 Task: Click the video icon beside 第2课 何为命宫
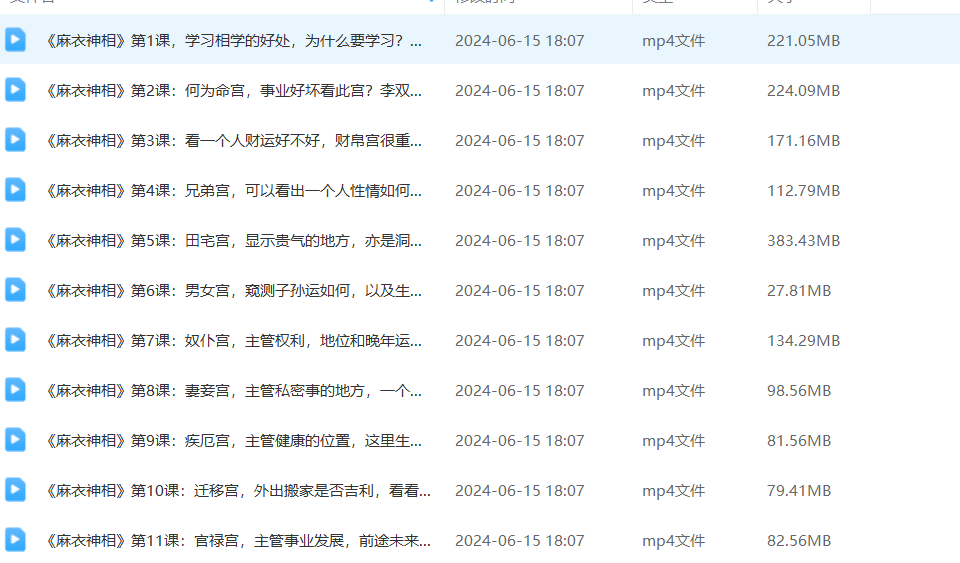[15, 90]
